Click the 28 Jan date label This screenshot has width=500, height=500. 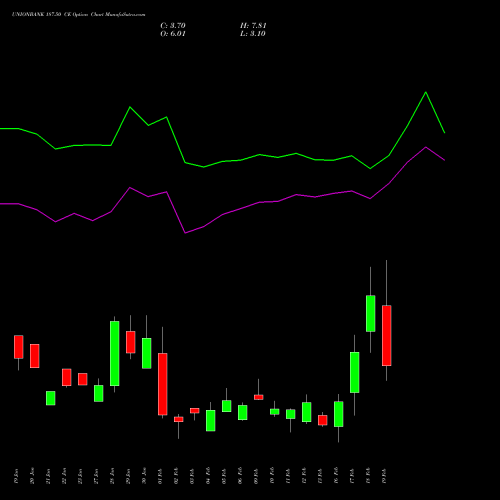click(112, 476)
